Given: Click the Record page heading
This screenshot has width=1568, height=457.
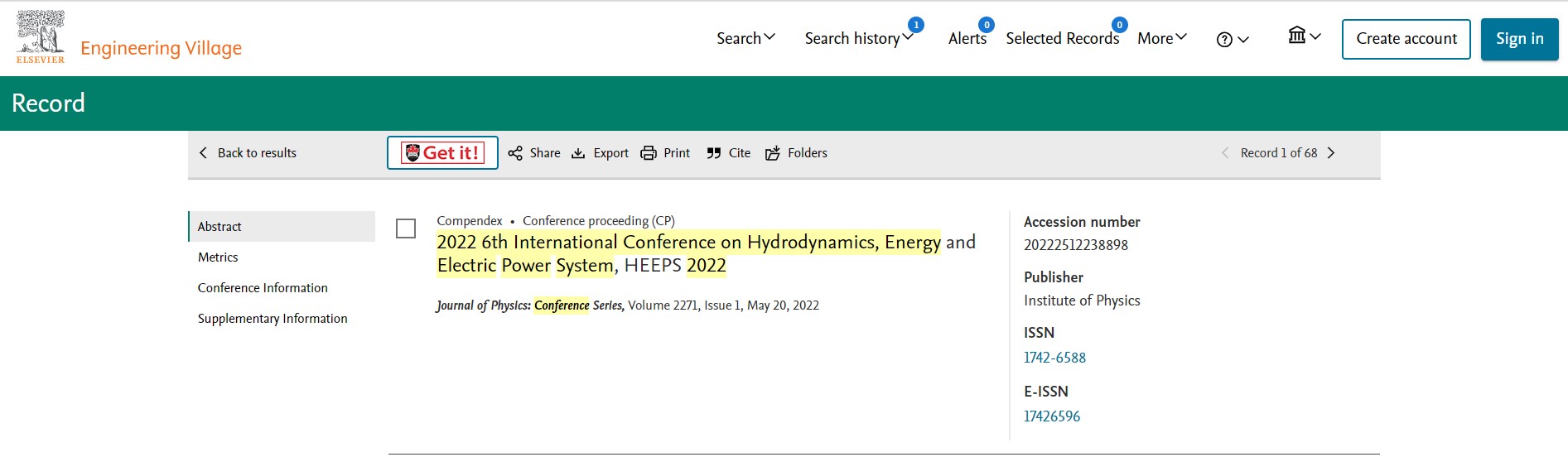Looking at the screenshot, I should (x=48, y=103).
